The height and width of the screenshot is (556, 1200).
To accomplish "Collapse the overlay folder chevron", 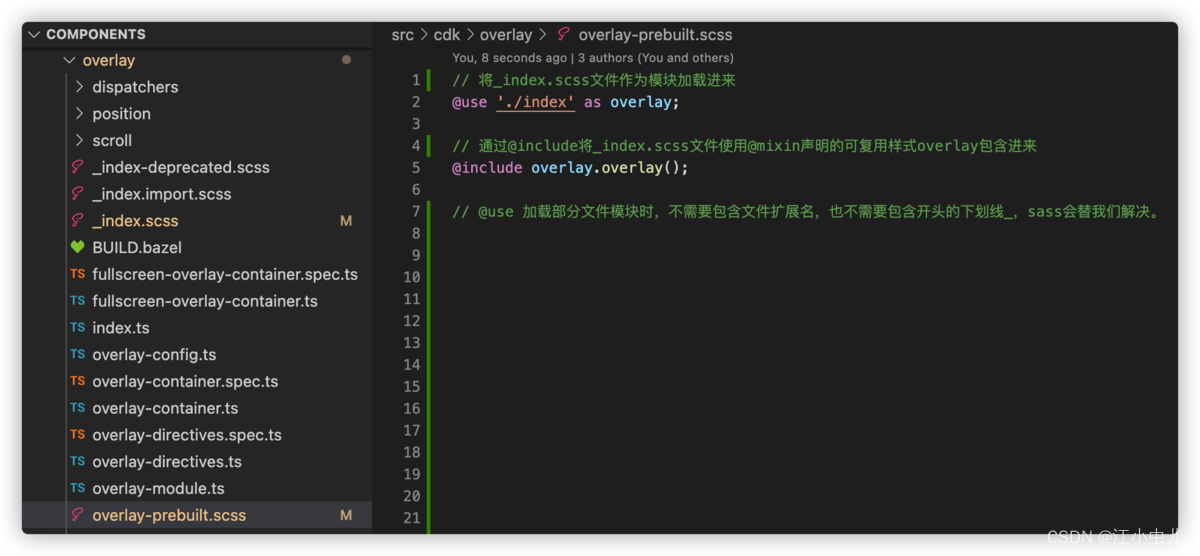I will tap(69, 60).
